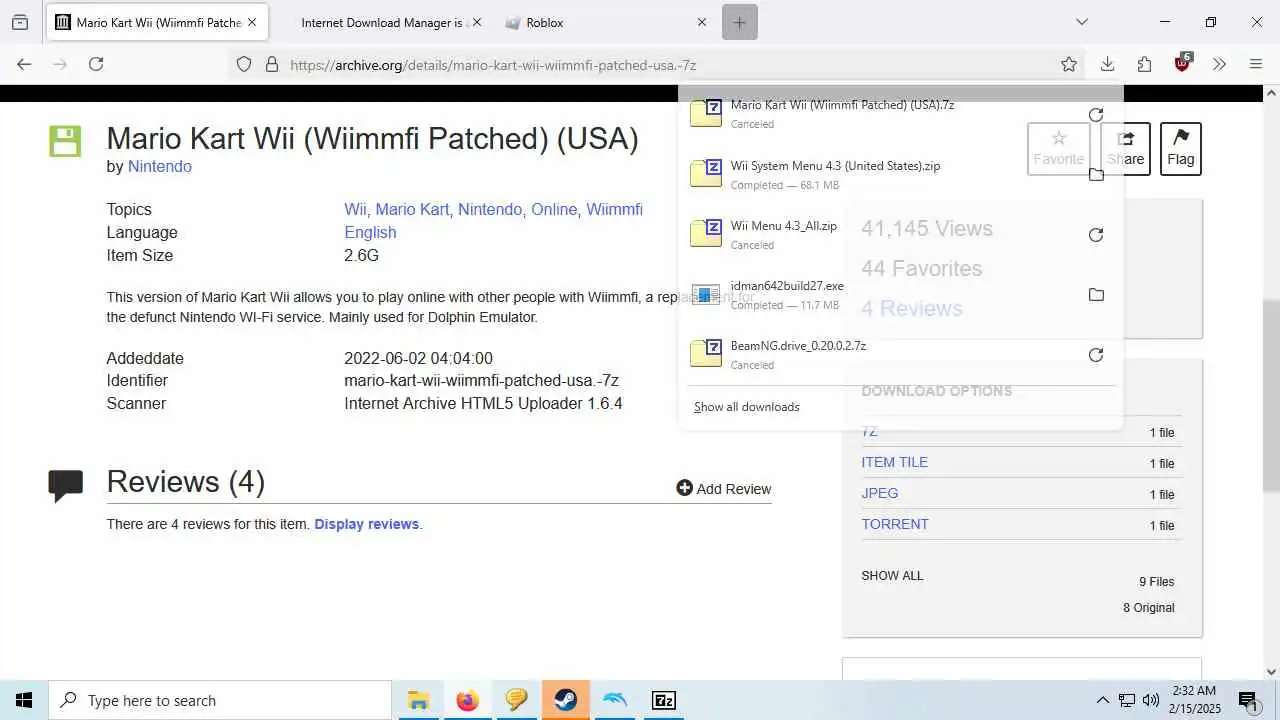Retry the Mario Kart Wii 7z download
1280x720 pixels.
(x=1096, y=115)
